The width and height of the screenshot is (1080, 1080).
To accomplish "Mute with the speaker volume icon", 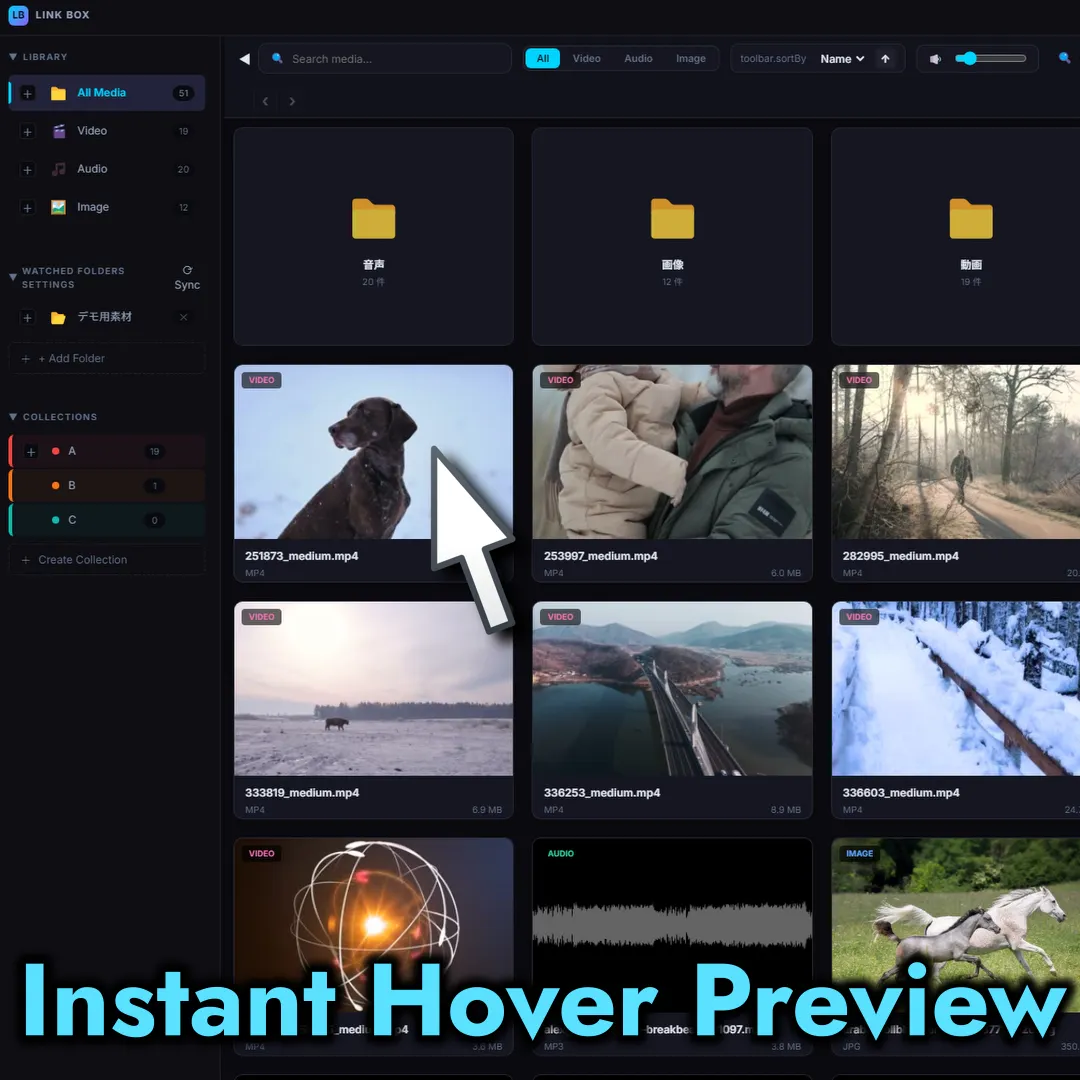I will 935,59.
